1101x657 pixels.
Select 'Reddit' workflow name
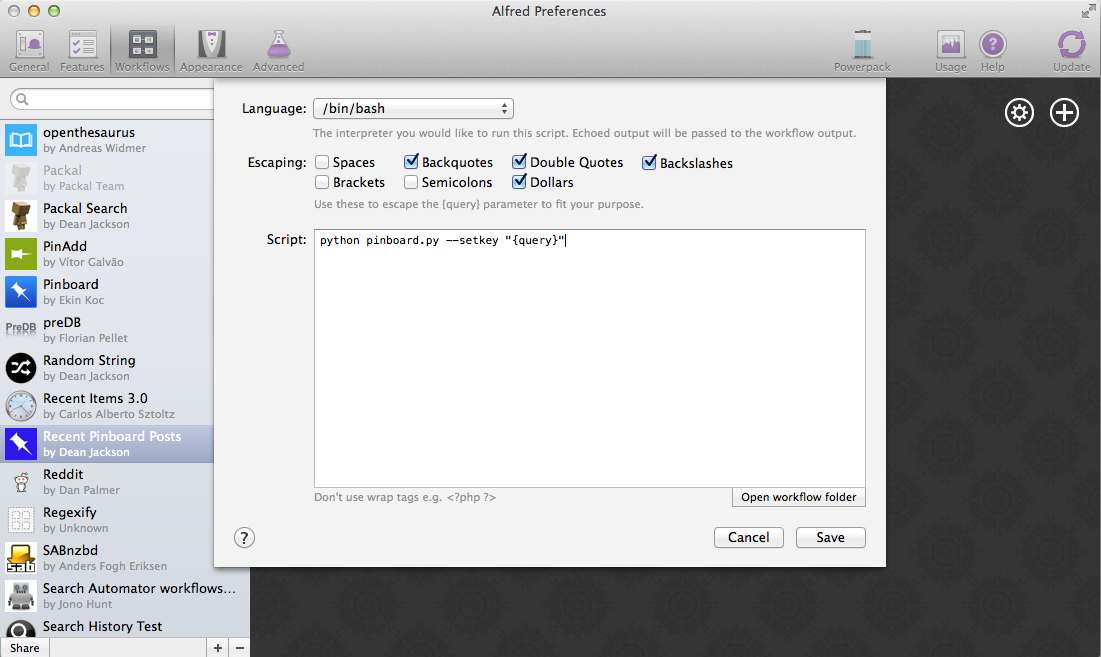tap(63, 474)
